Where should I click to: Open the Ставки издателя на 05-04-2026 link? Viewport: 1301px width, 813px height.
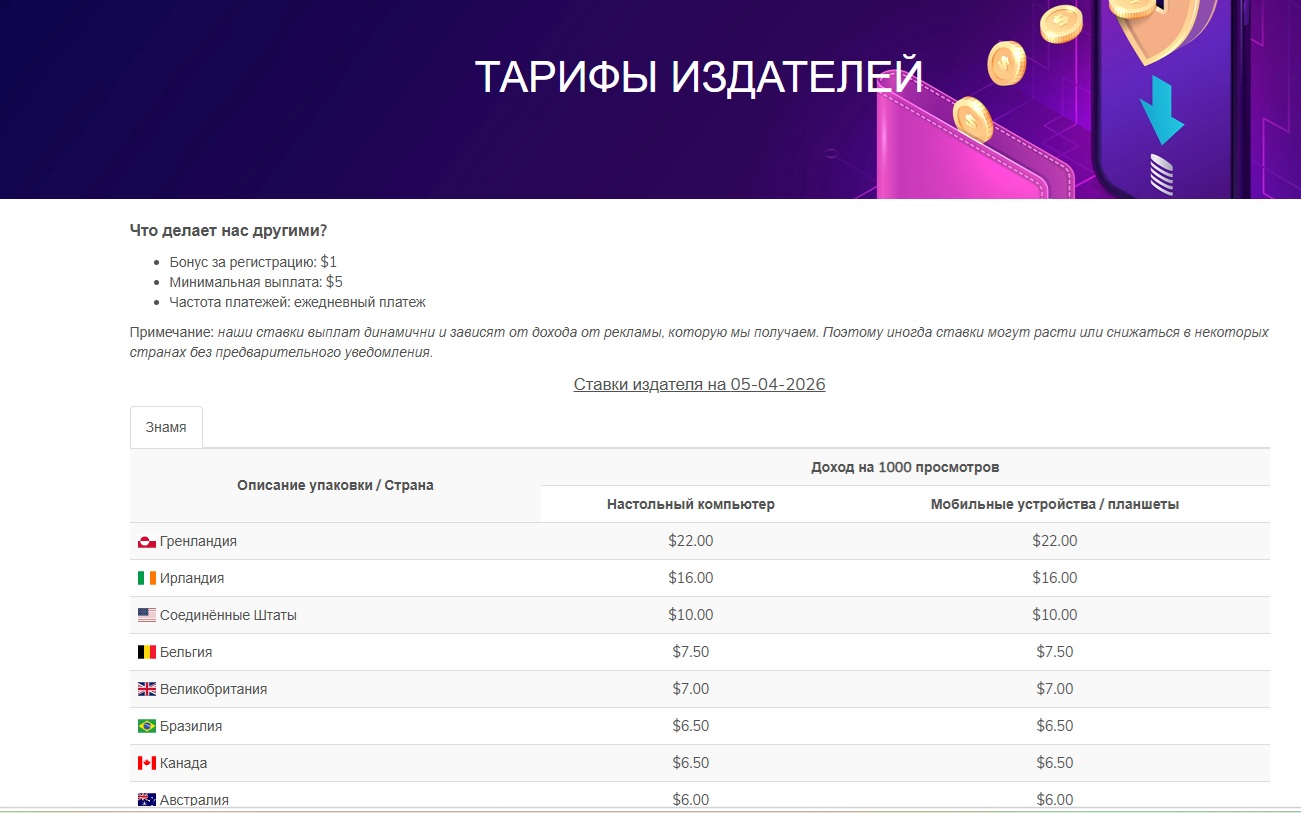coord(699,384)
